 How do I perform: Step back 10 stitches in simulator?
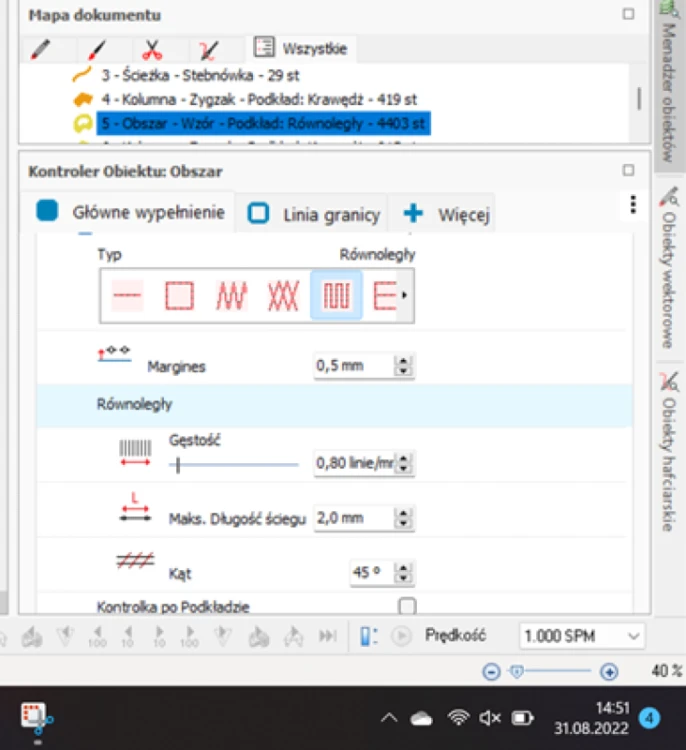127,637
